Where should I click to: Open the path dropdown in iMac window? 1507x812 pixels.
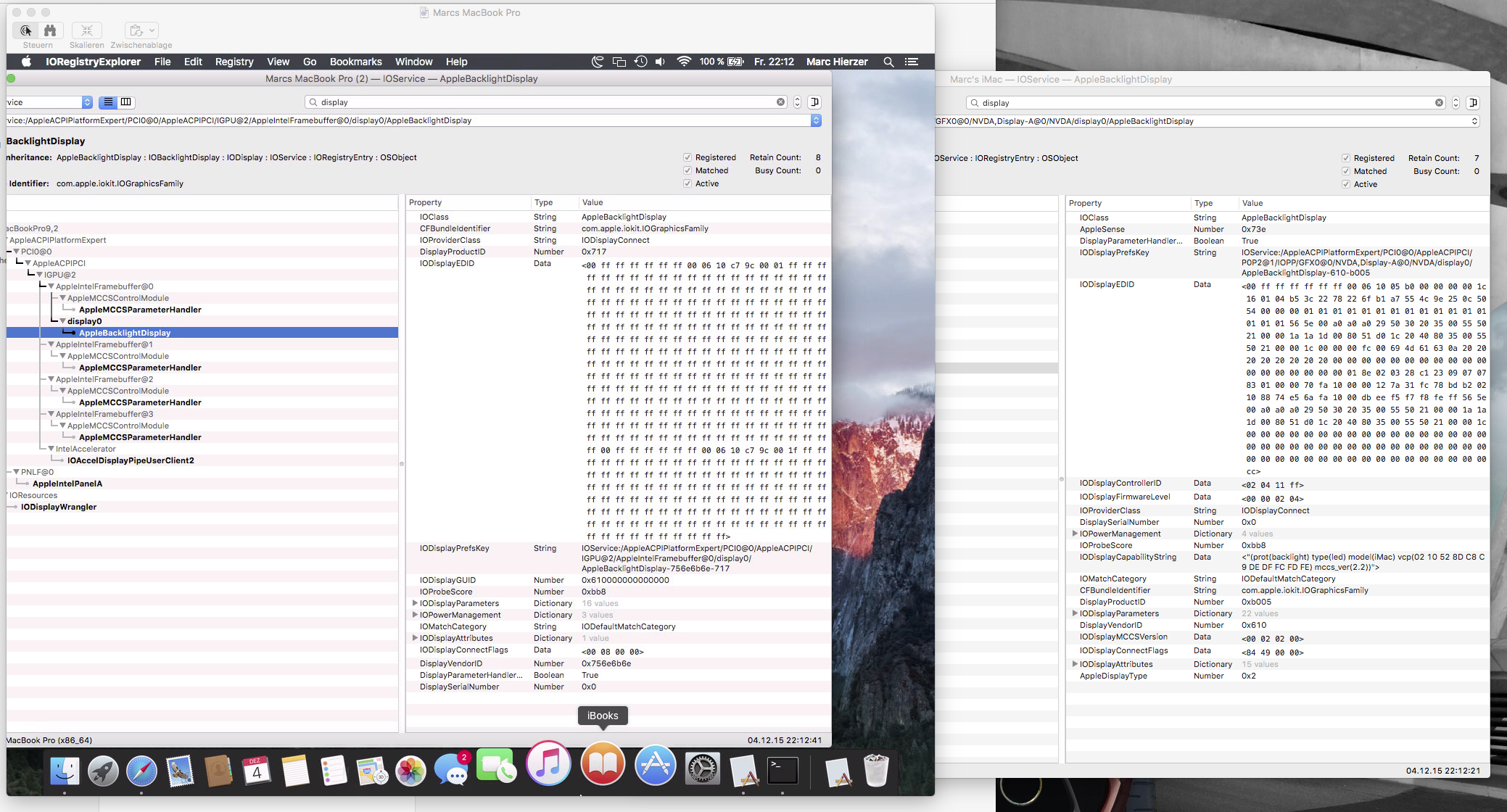pos(1474,121)
